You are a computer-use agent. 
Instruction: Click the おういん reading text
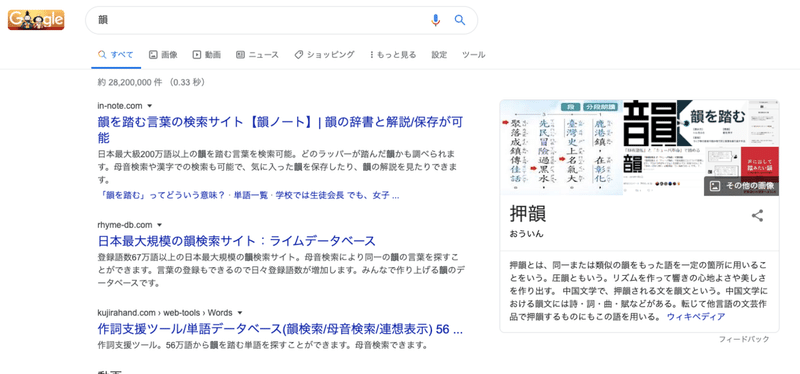click(x=526, y=234)
